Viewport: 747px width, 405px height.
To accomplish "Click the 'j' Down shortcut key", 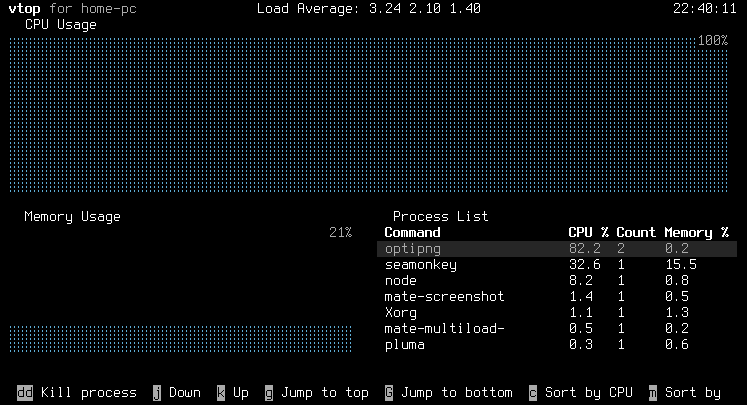I will [157, 393].
